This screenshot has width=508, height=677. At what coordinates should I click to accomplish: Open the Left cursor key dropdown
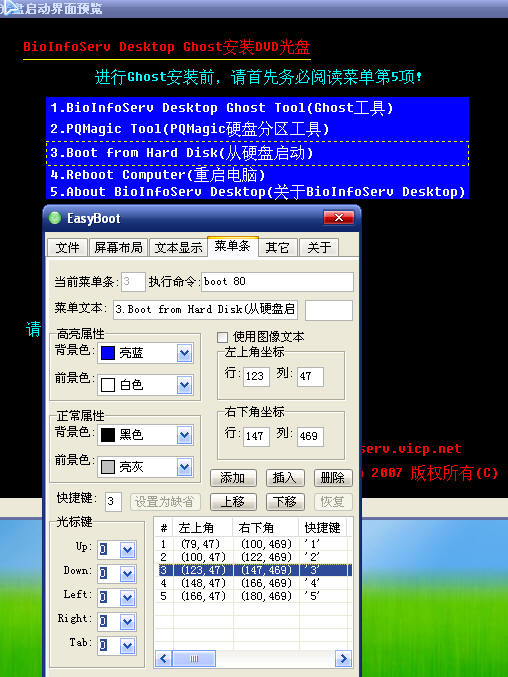[127, 598]
